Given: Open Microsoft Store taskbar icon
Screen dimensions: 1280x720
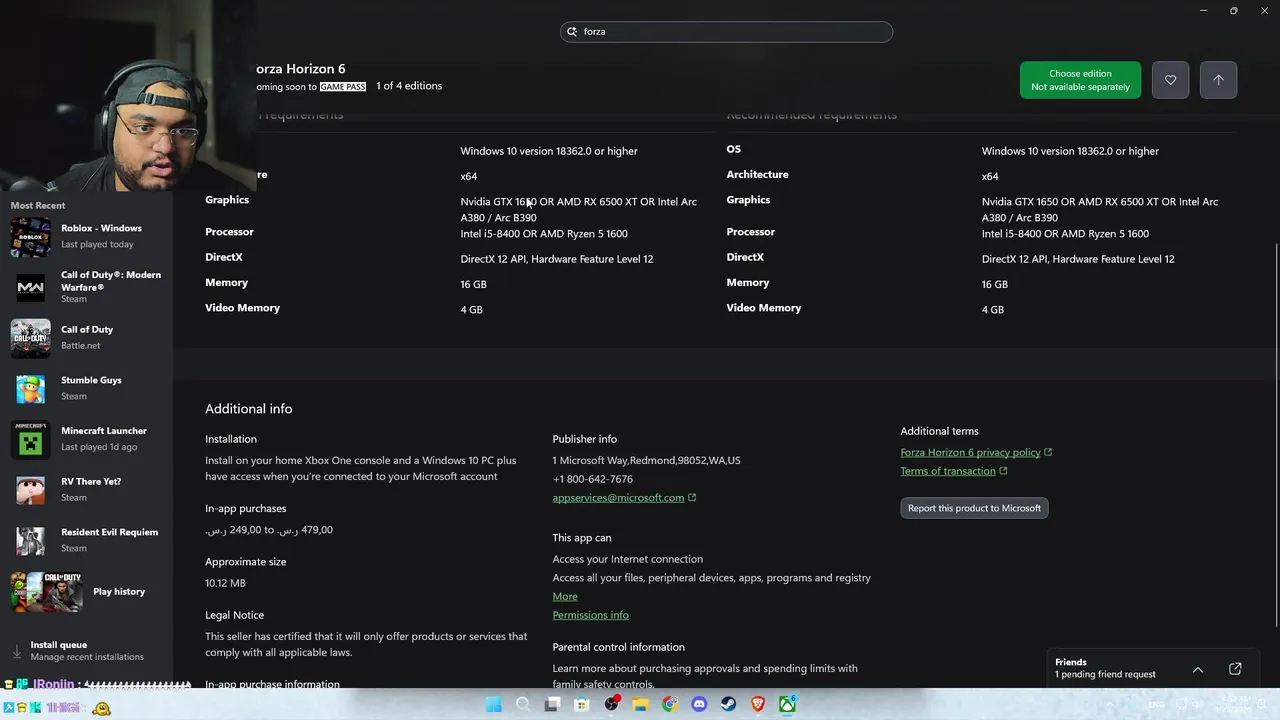Looking at the screenshot, I should pyautogui.click(x=581, y=705).
